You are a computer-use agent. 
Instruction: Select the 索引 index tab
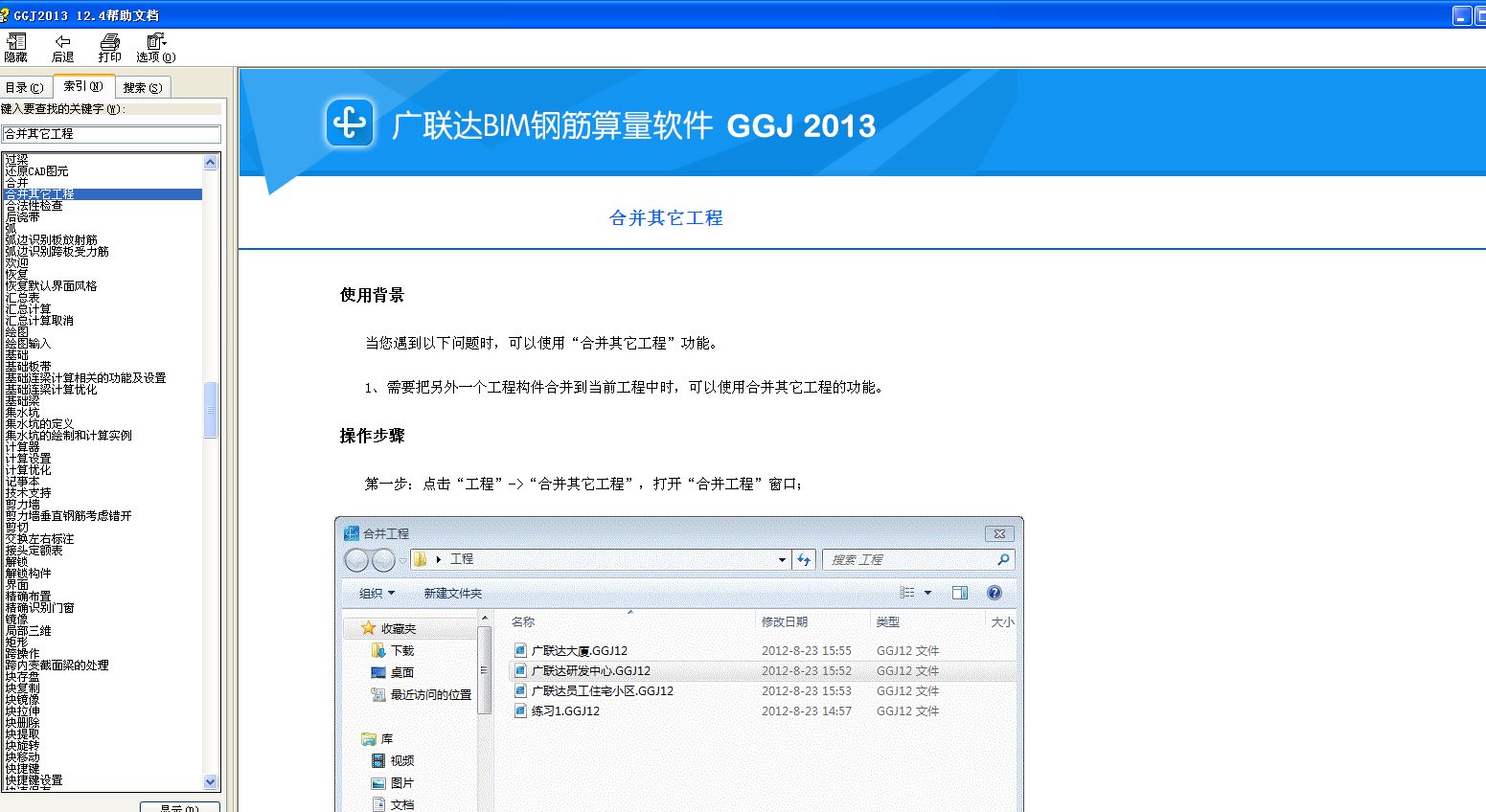tap(83, 86)
